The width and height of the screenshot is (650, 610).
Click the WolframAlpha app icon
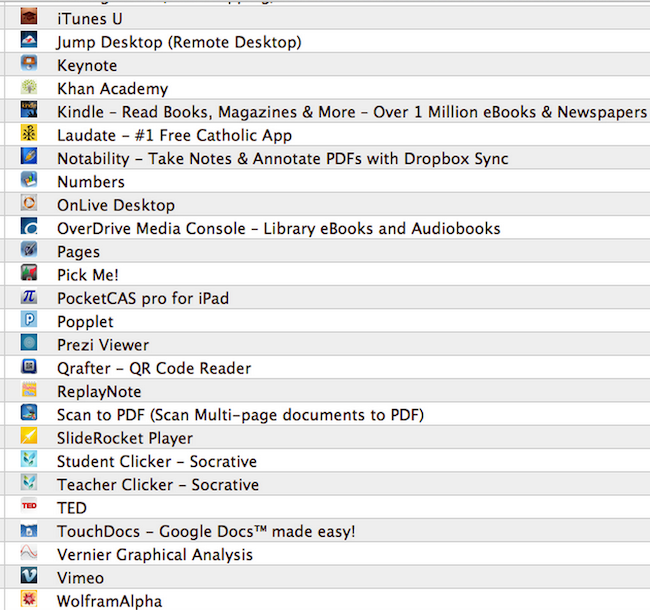(x=29, y=599)
